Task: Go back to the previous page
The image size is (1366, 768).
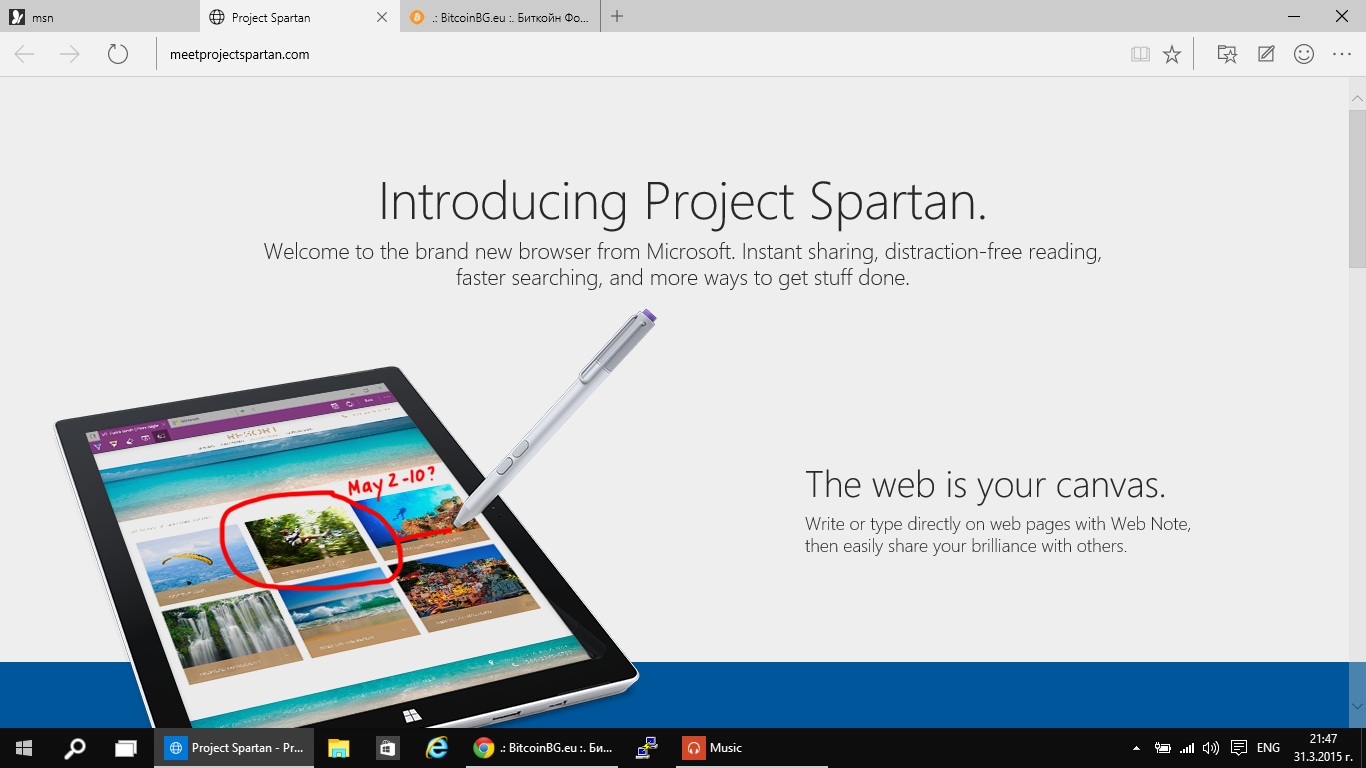Action: (25, 54)
